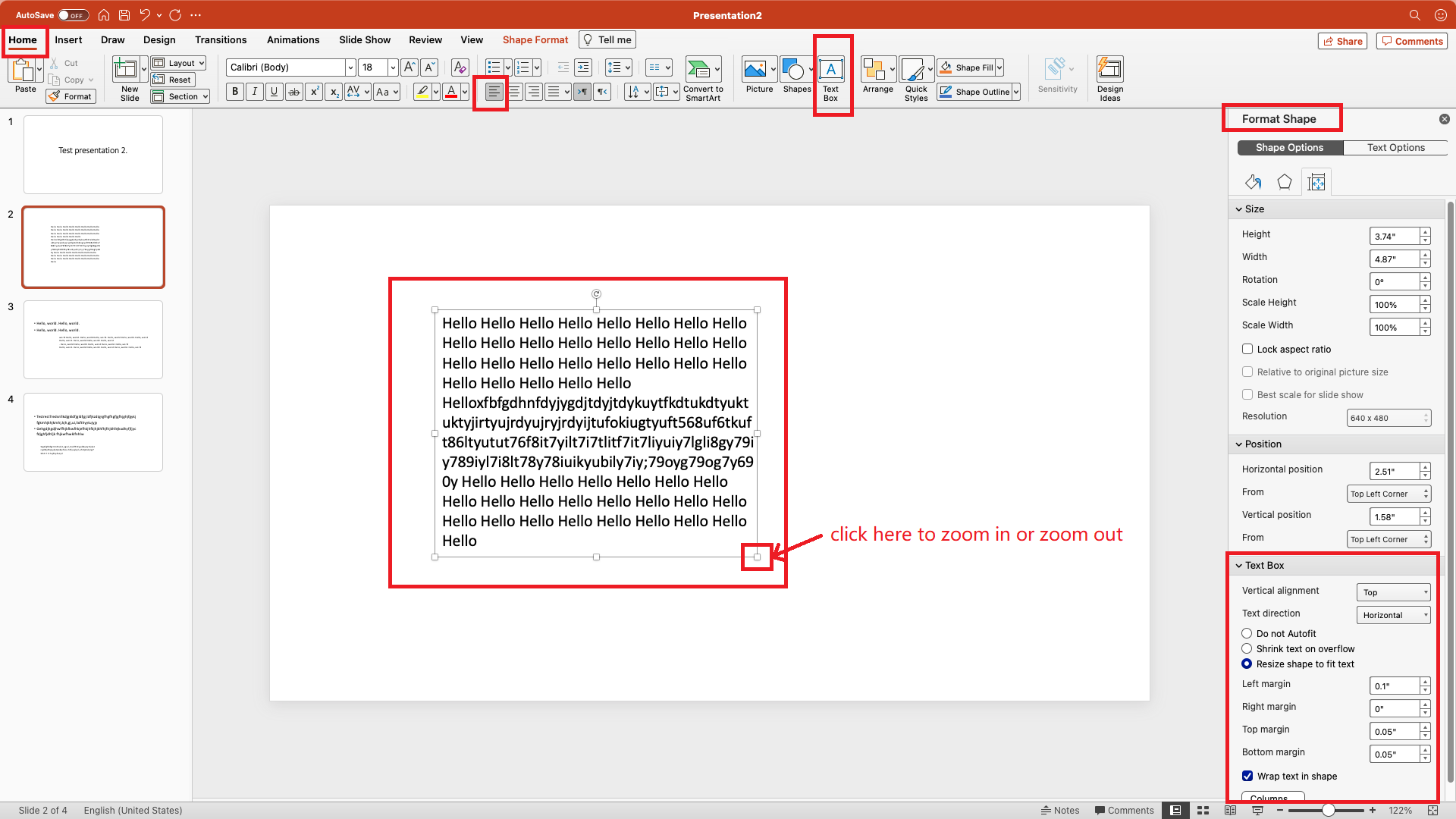Open the Section dropdown
Viewport: 1456px width, 819px height.
tap(180, 96)
